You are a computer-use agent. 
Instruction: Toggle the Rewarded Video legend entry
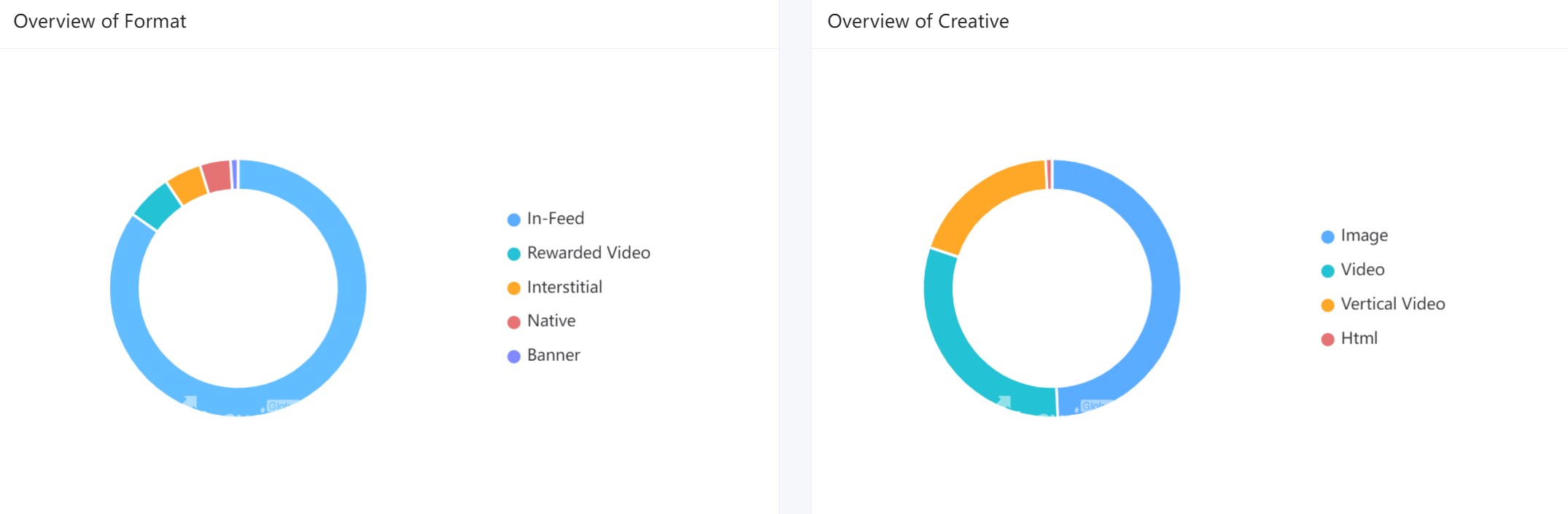(578, 253)
